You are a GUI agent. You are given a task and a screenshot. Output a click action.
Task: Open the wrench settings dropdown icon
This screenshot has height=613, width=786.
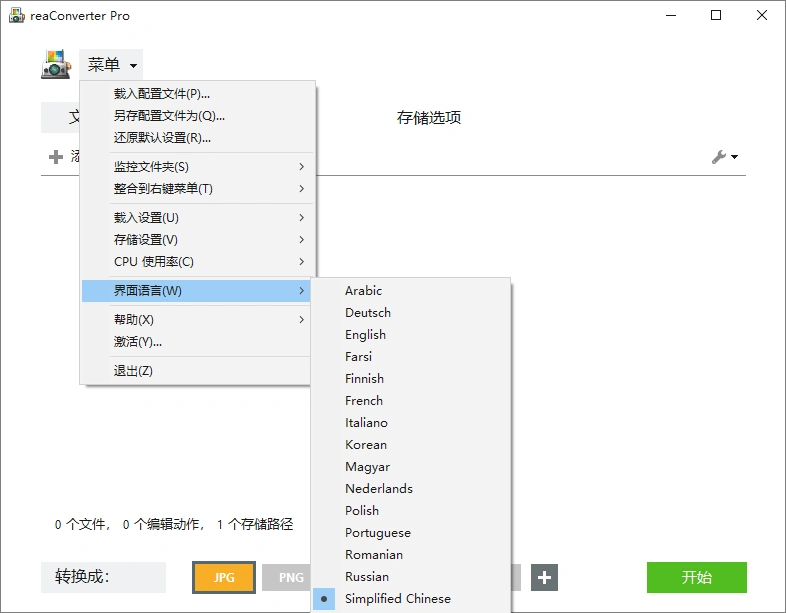(723, 157)
